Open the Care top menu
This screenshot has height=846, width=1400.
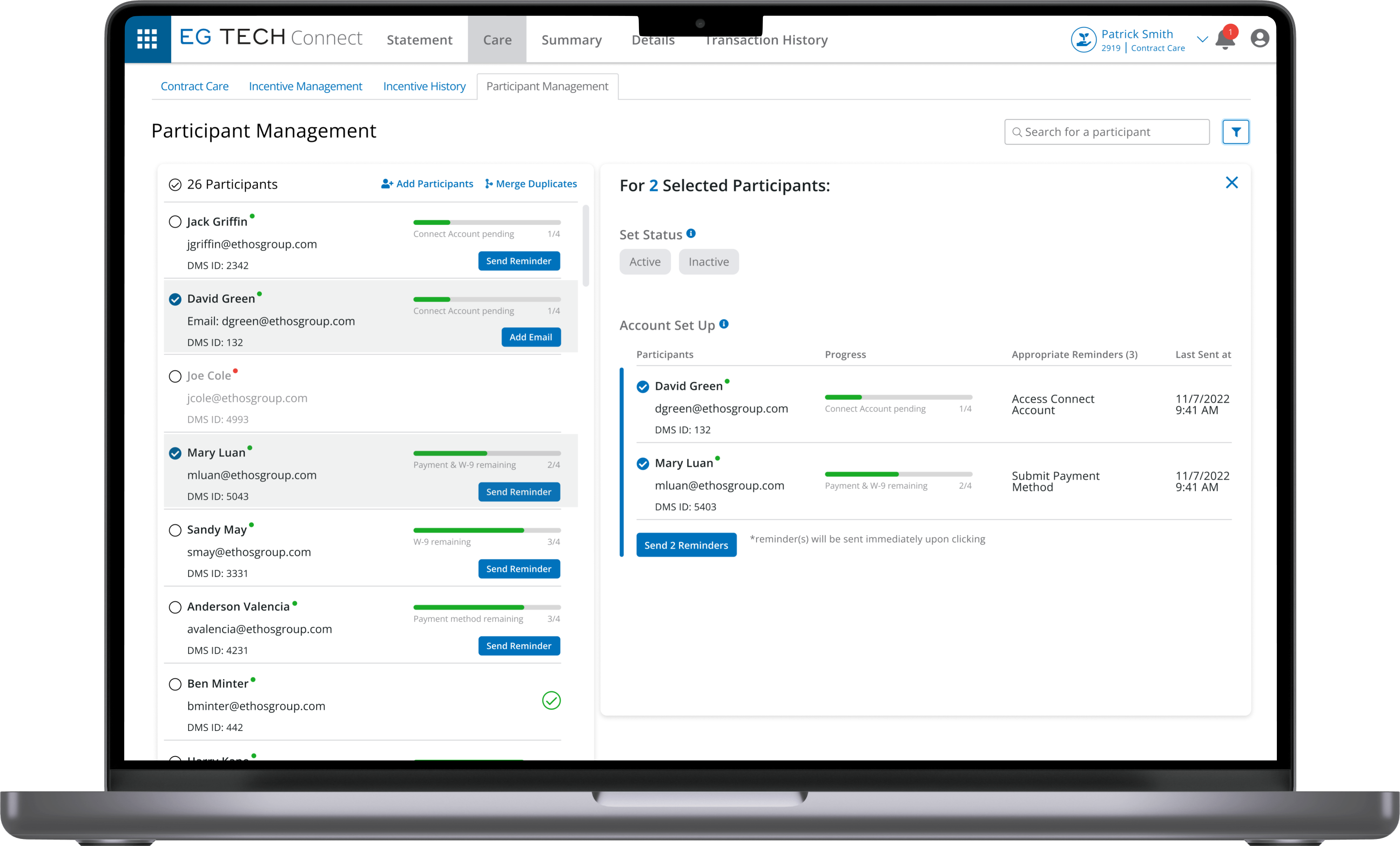[497, 39]
